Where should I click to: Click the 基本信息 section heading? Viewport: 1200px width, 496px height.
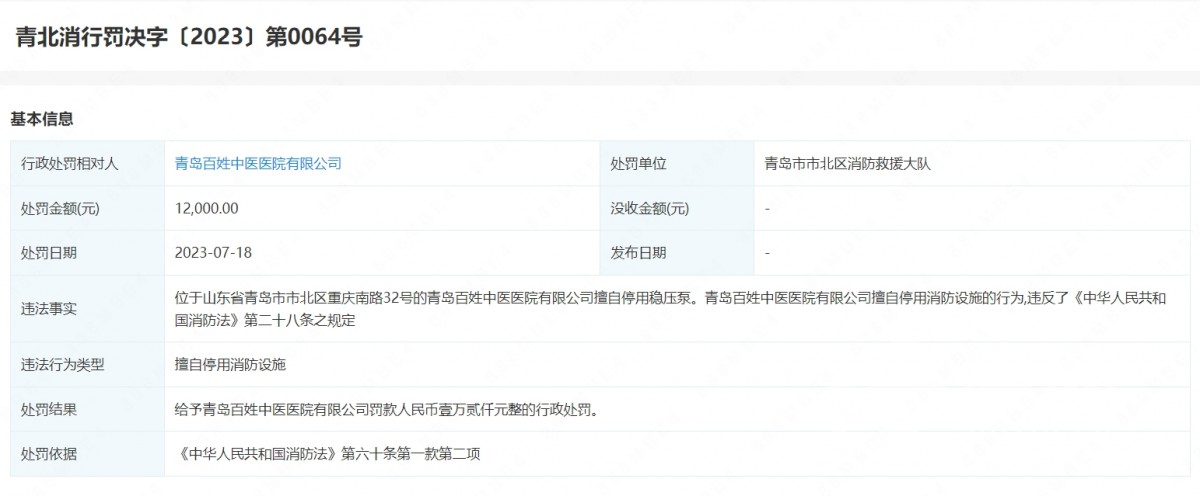42,119
